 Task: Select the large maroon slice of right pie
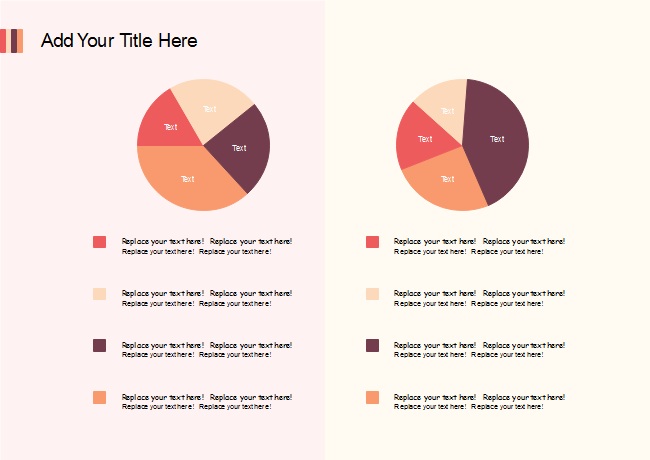tap(496, 138)
